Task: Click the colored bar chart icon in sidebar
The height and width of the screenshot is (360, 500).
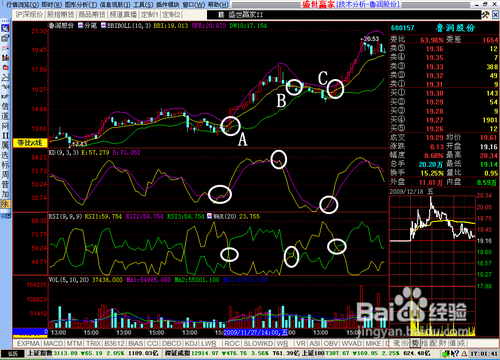Action: (x=5, y=58)
